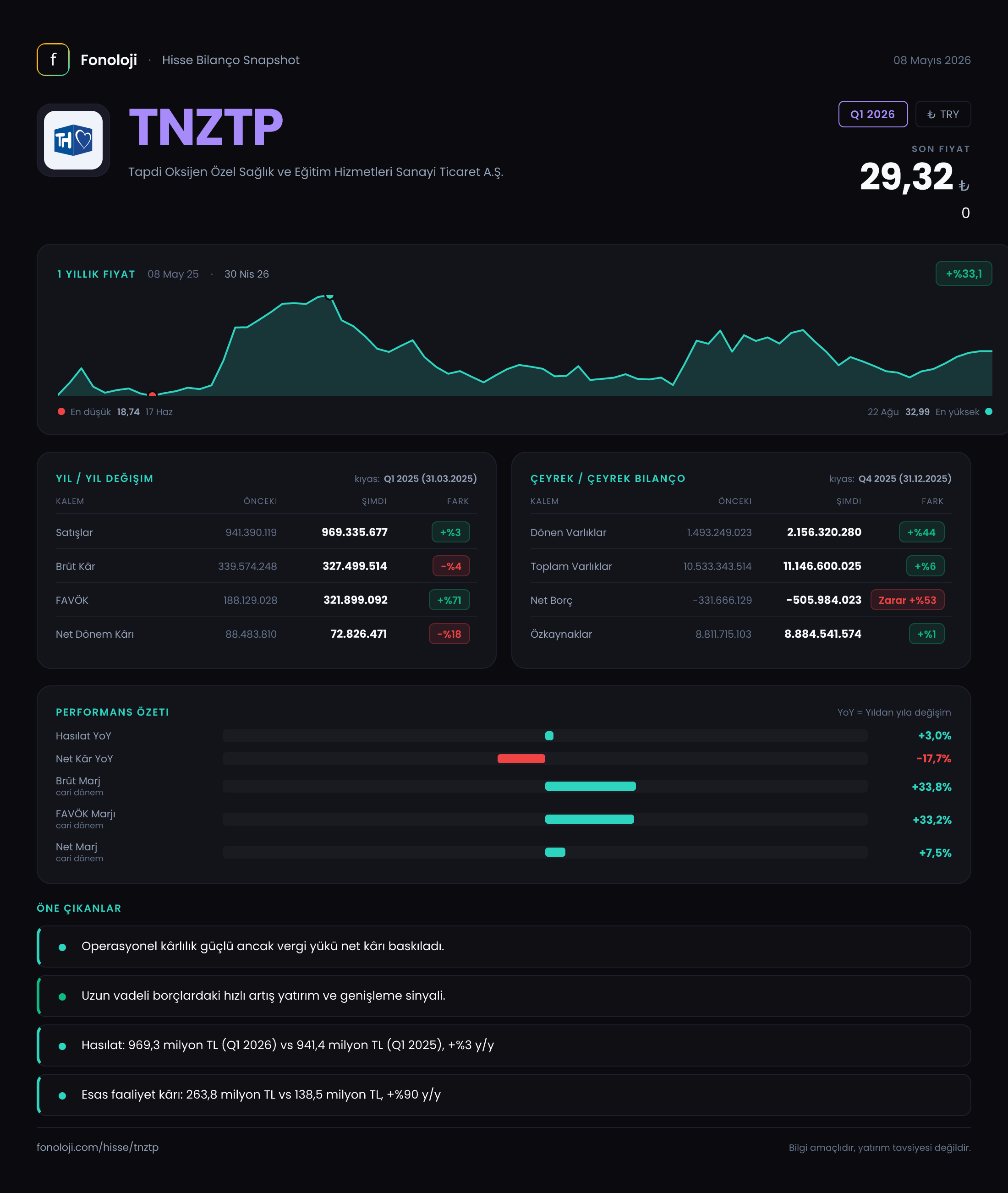Click the Dönen Varlıklar +%44 badge
The width and height of the screenshot is (1008, 1193).
pyautogui.click(x=921, y=532)
